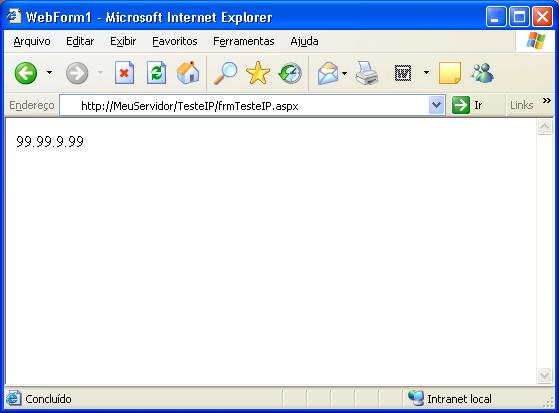559x413 pixels.
Task: Open the Ferramentas menu
Action: [x=243, y=41]
